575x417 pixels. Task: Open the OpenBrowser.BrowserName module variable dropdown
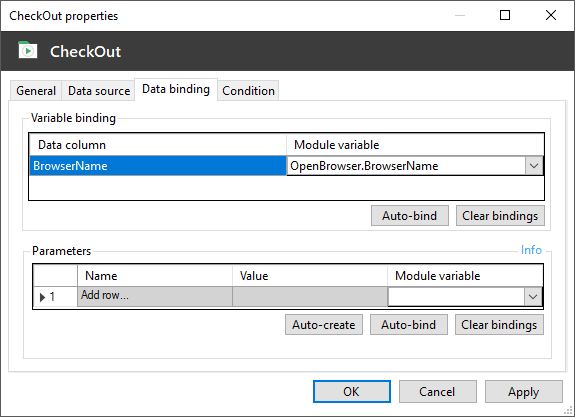[534, 166]
